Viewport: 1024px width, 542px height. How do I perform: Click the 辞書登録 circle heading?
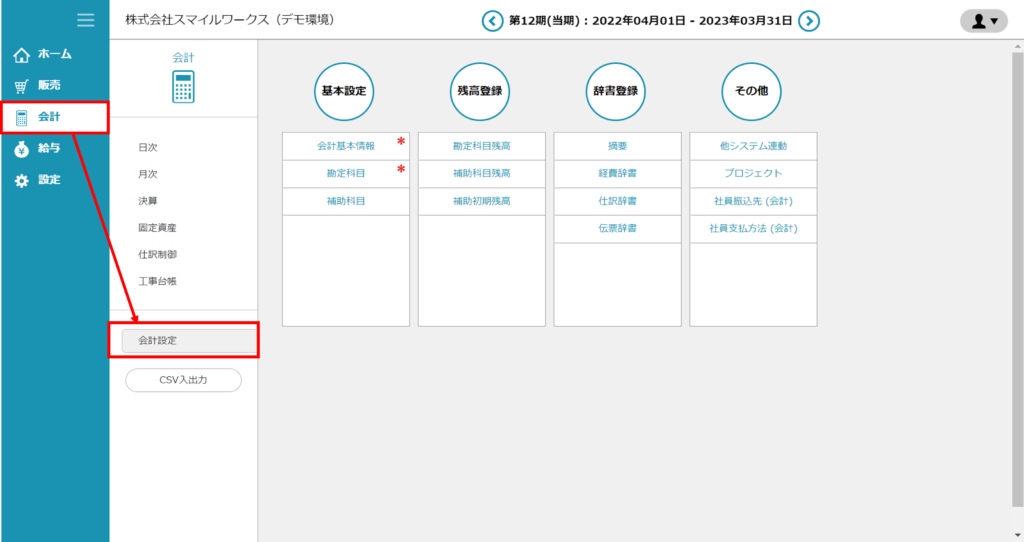(x=616, y=91)
